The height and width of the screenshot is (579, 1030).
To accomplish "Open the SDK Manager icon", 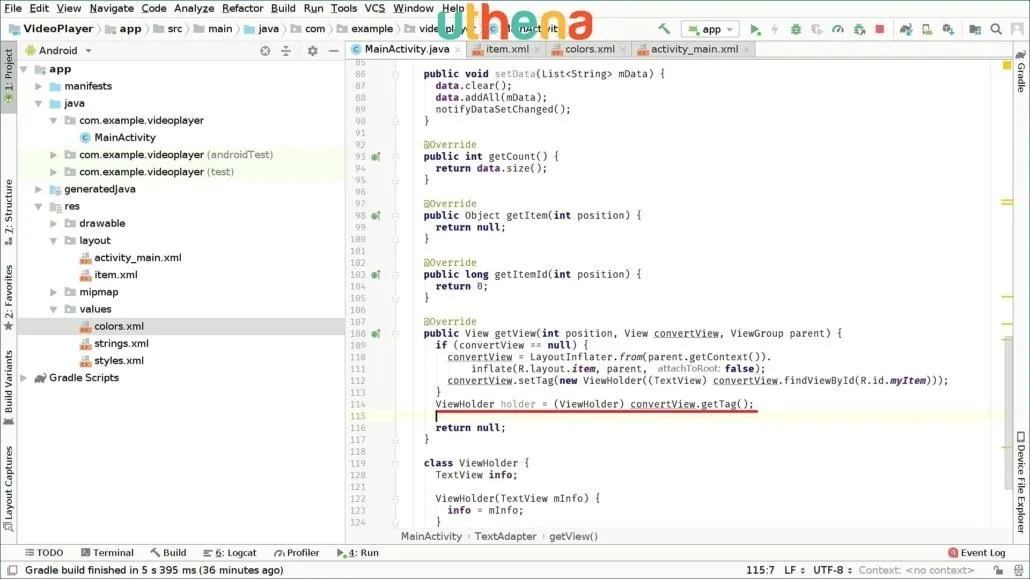I will pyautogui.click(x=948, y=29).
